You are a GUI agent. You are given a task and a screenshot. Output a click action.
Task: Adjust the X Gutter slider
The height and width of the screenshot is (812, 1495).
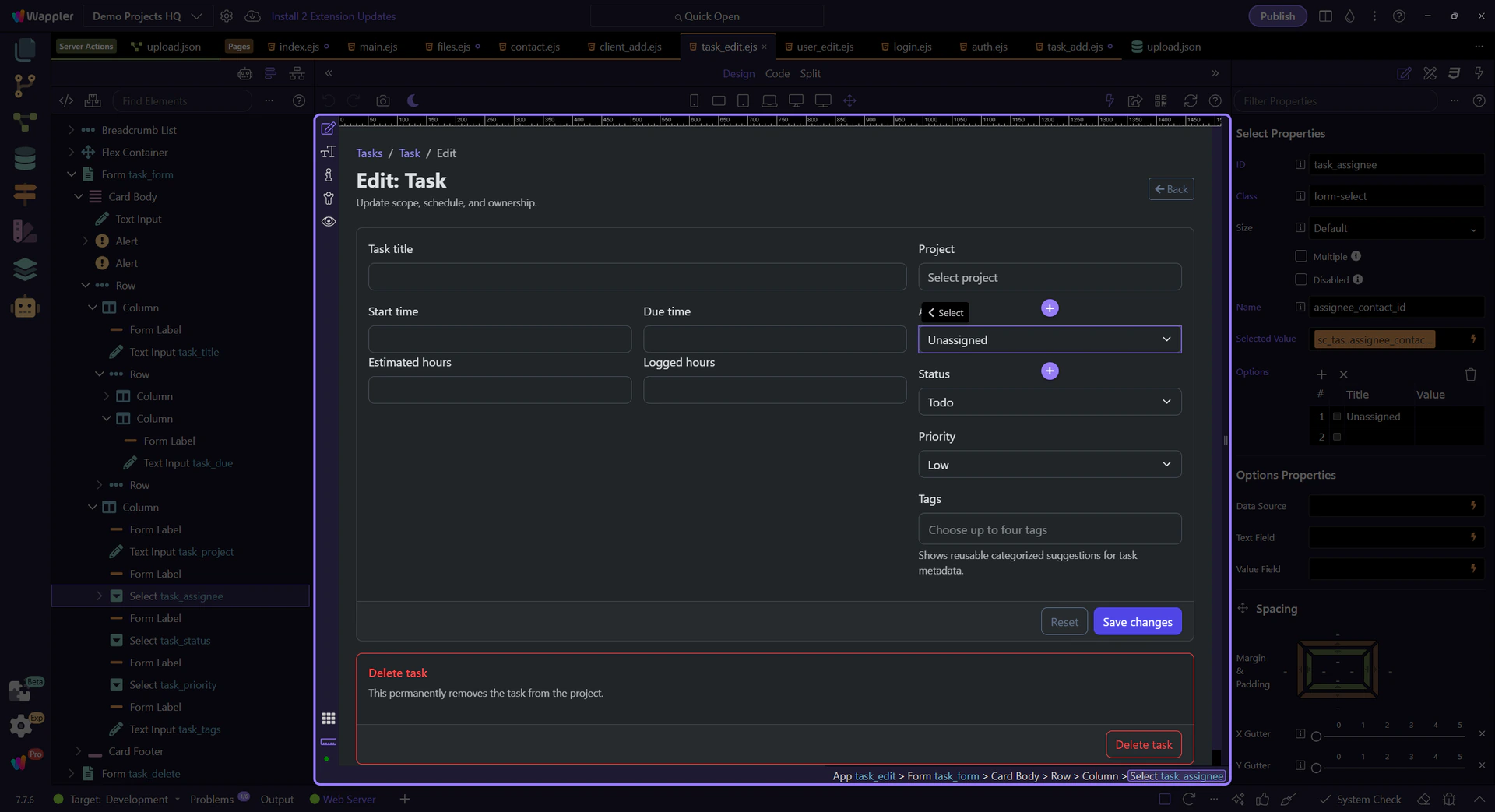pos(1317,736)
